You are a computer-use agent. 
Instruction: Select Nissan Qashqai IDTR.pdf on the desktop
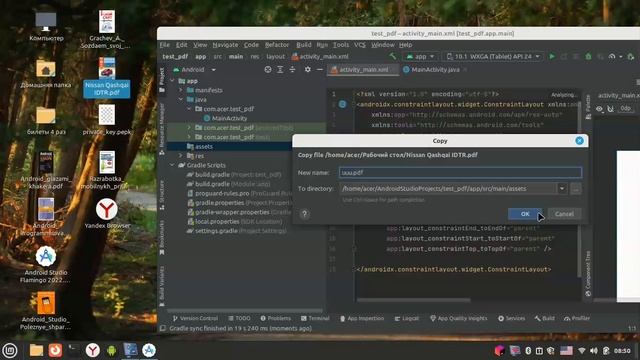[x=107, y=78]
